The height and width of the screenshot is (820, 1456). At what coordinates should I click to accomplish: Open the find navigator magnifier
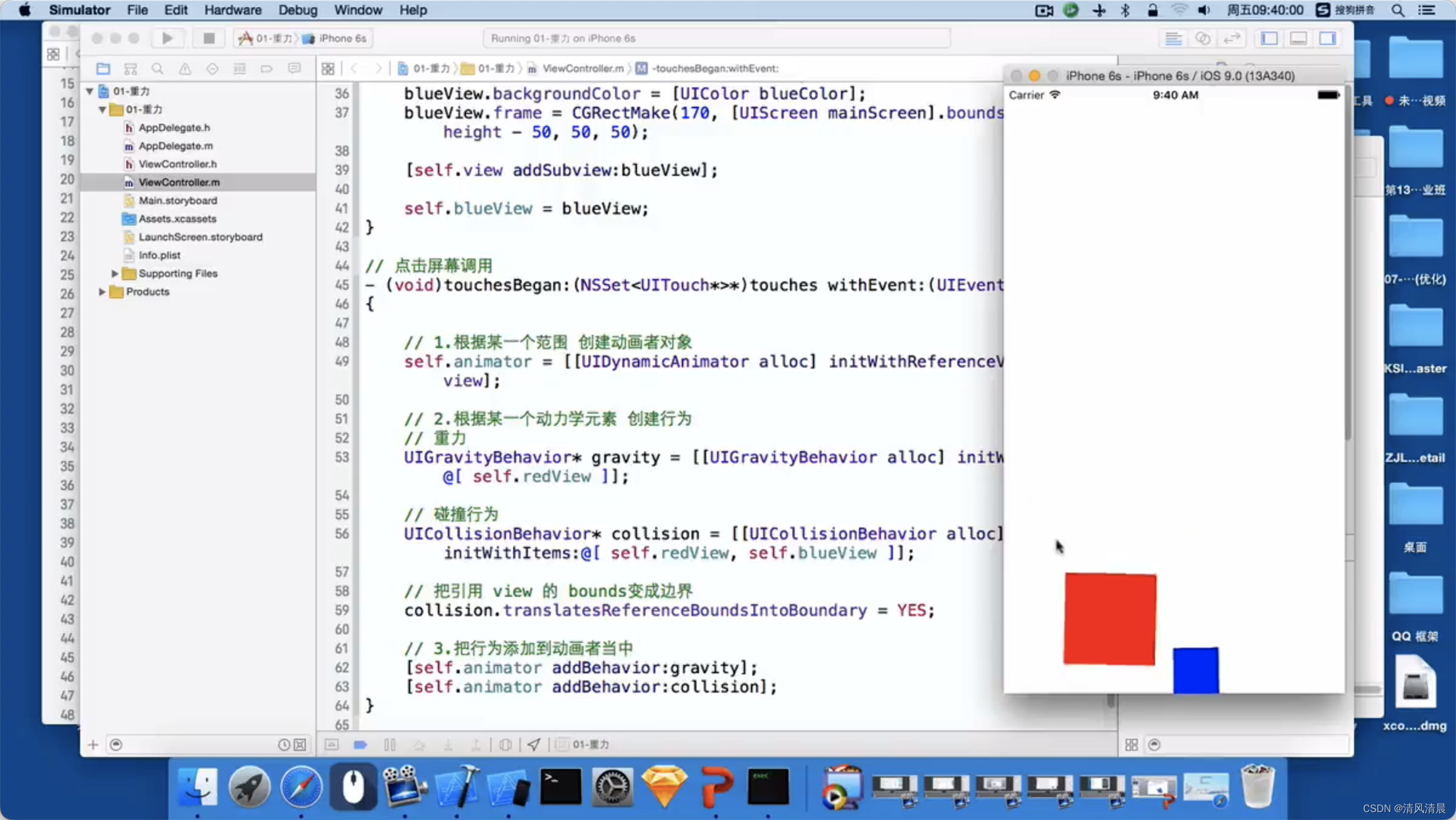point(158,69)
